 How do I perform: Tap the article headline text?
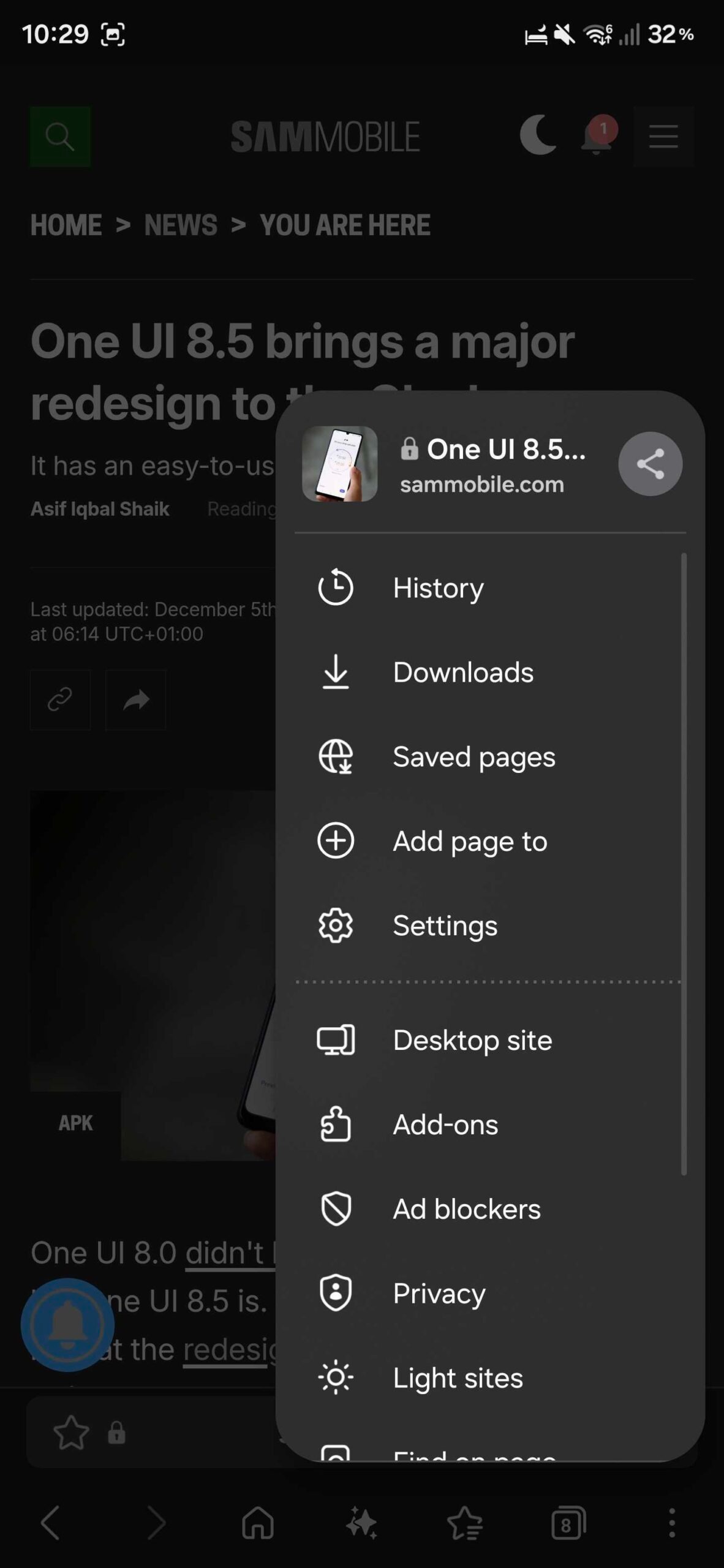(303, 372)
